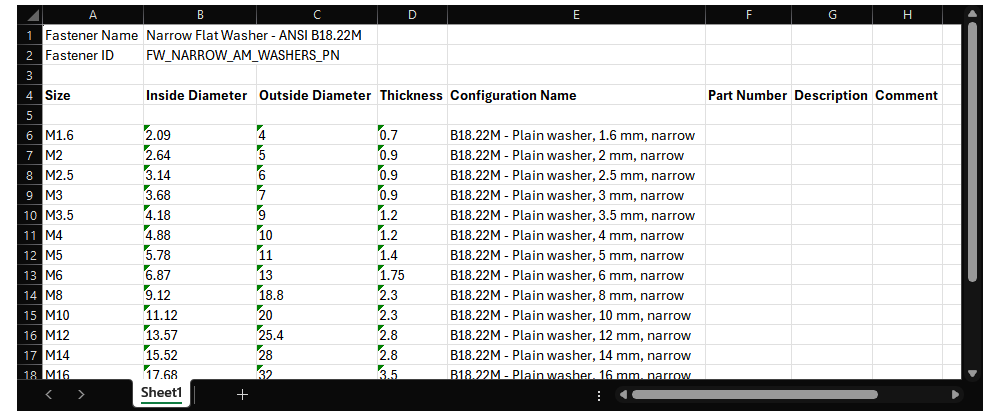Click the 'Description' header cell

[832, 96]
